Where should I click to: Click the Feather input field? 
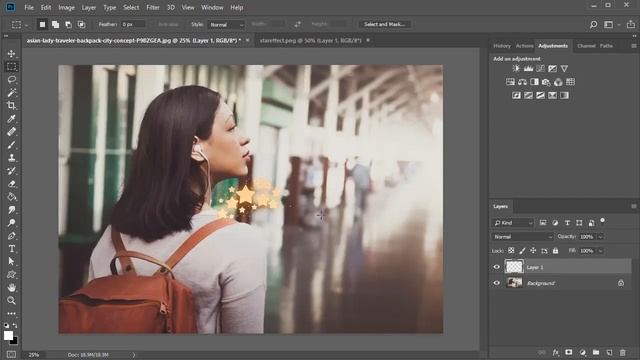133,24
